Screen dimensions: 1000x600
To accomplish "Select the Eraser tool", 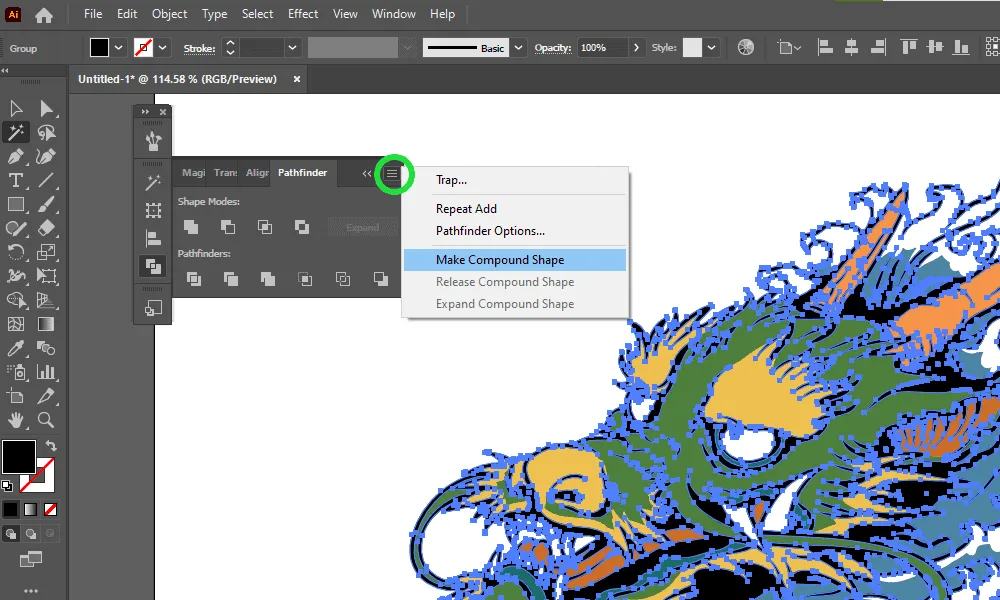I will coord(46,228).
